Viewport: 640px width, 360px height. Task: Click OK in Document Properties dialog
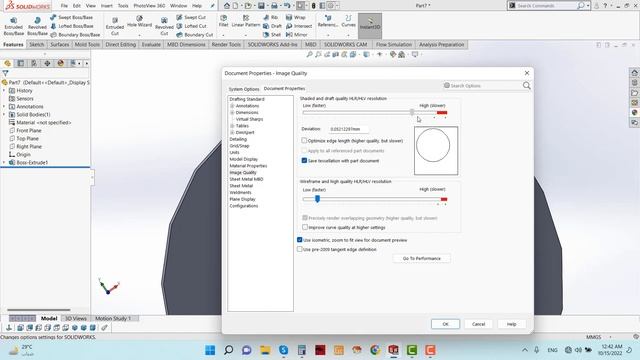[445, 324]
